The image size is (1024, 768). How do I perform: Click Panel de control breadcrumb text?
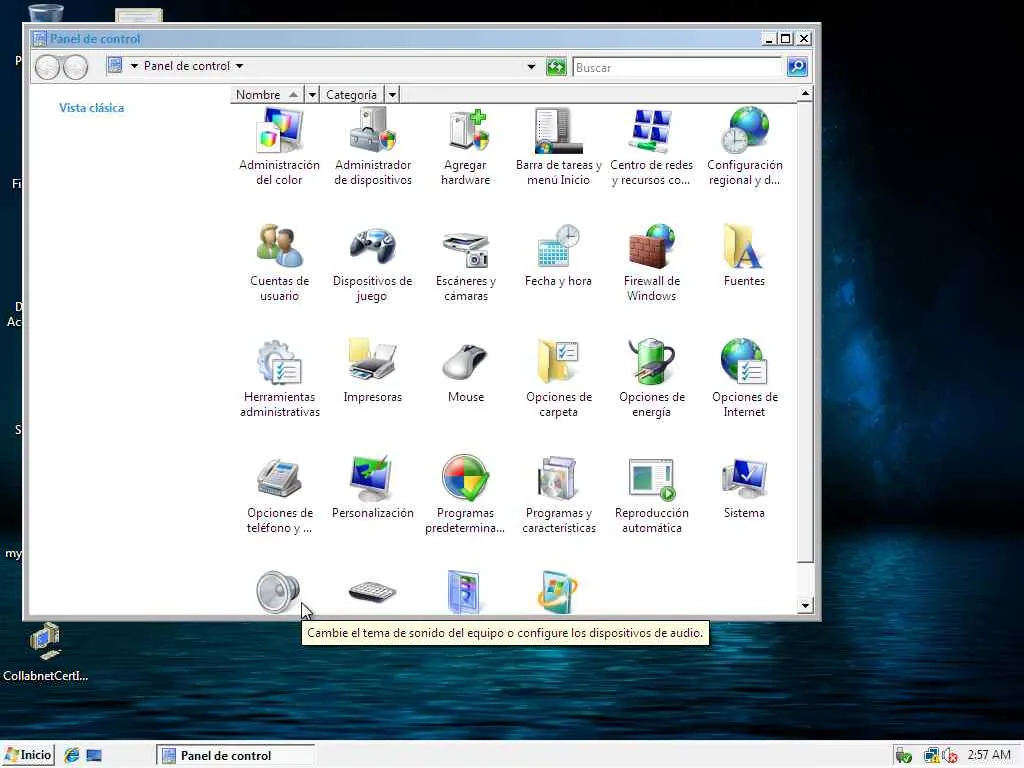coord(187,66)
